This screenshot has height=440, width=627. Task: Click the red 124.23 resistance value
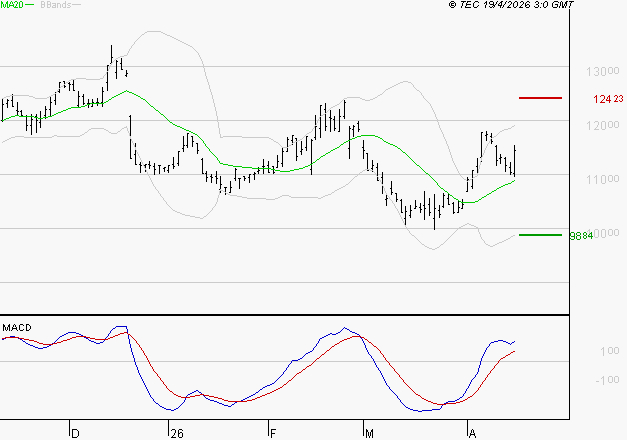point(608,99)
